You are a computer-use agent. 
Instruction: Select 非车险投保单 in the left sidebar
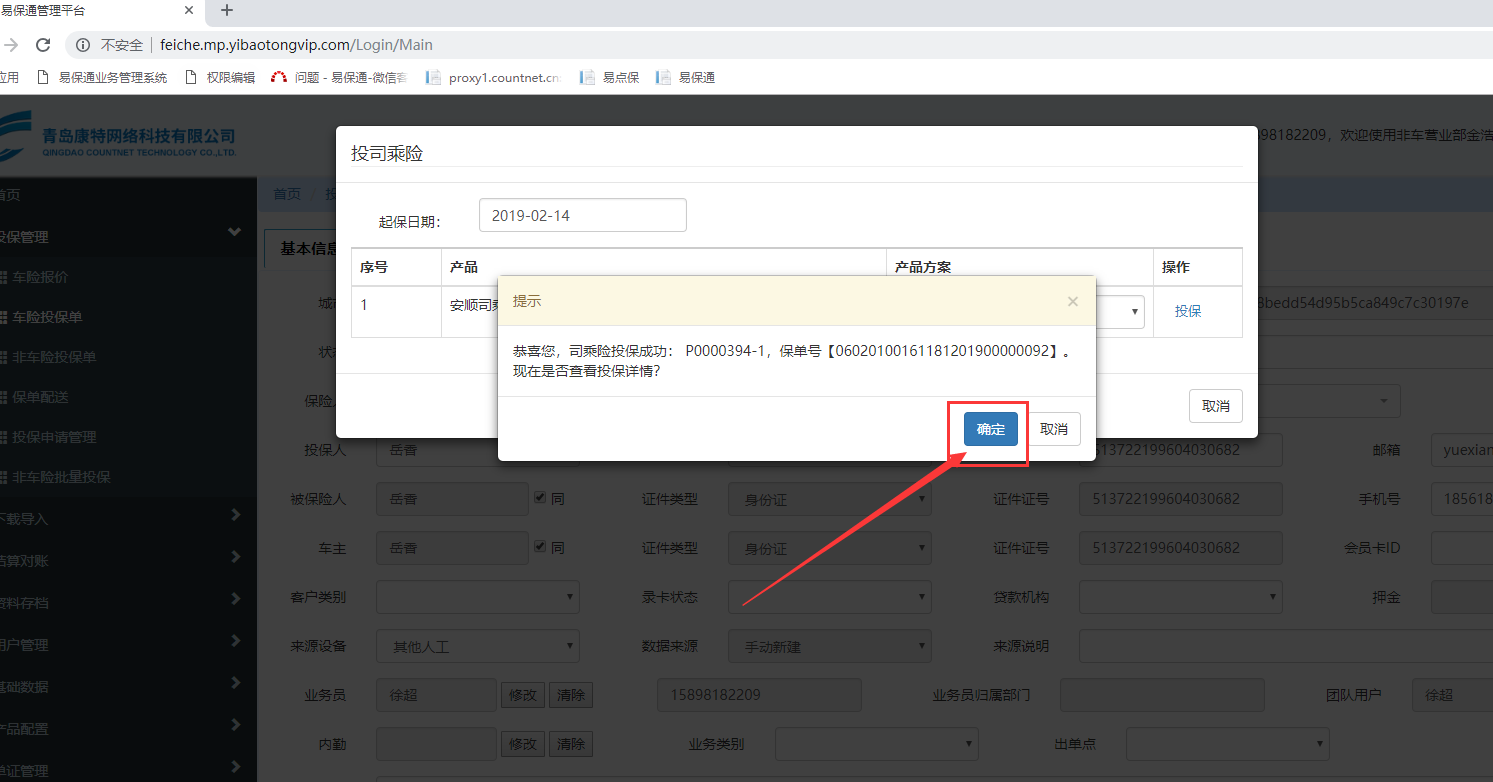[54, 357]
